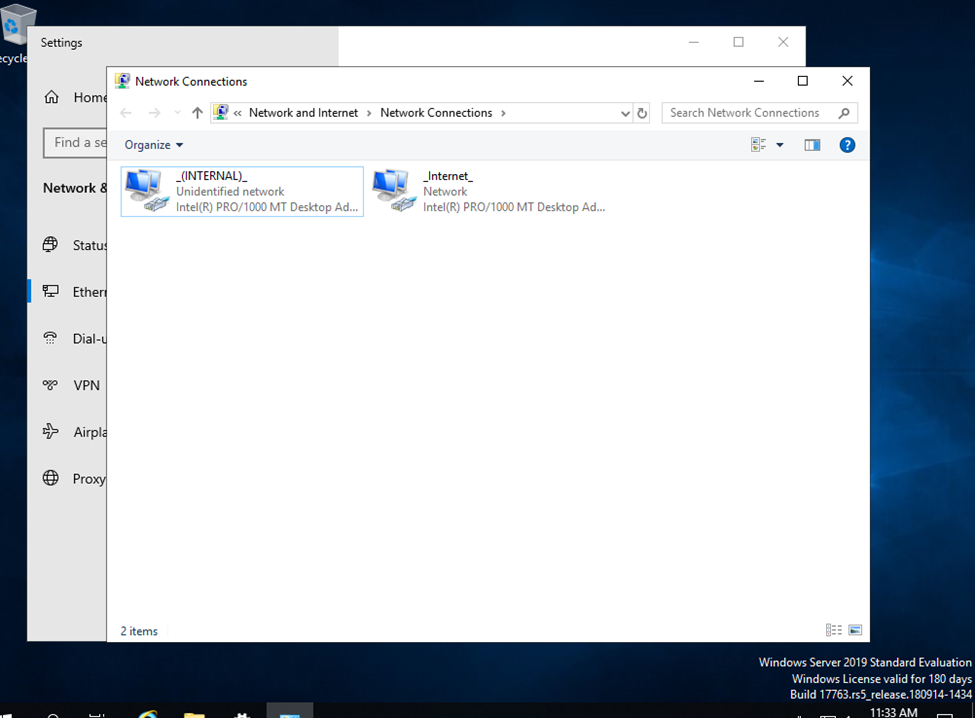The width and height of the screenshot is (975, 718).
Task: Close the Network Connections window
Action: (x=847, y=81)
